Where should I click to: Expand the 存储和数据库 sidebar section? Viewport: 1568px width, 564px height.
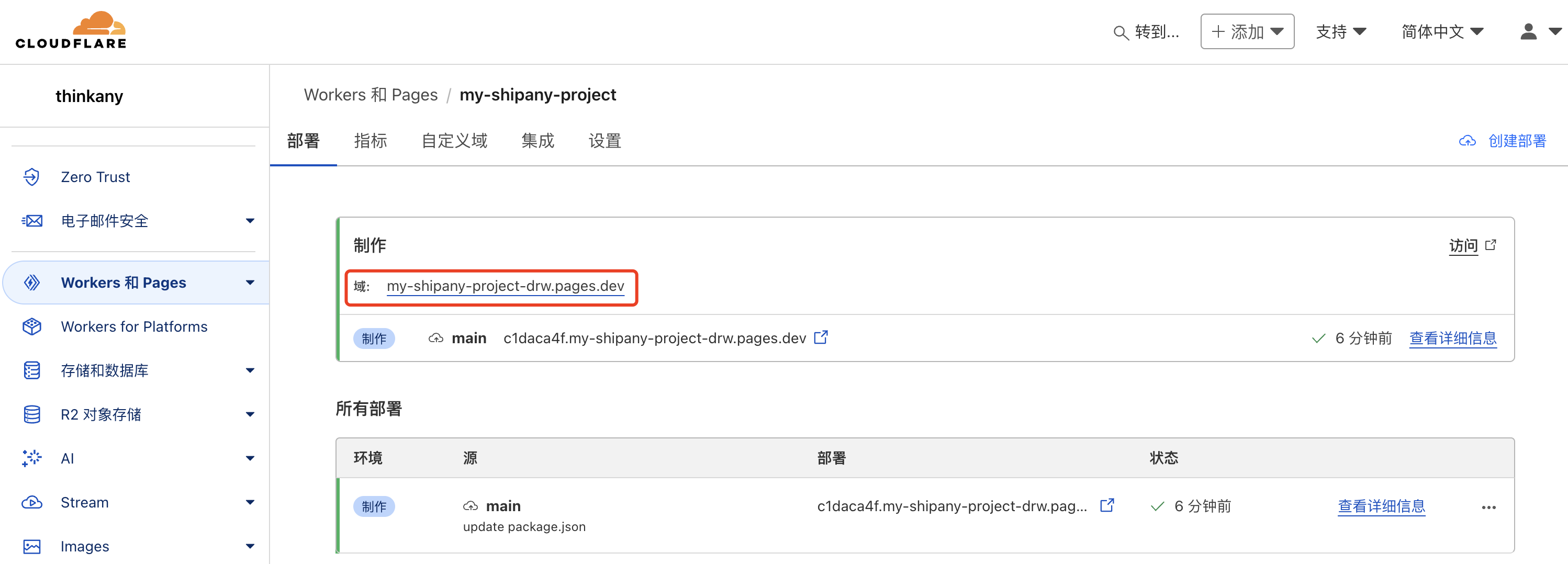click(250, 370)
